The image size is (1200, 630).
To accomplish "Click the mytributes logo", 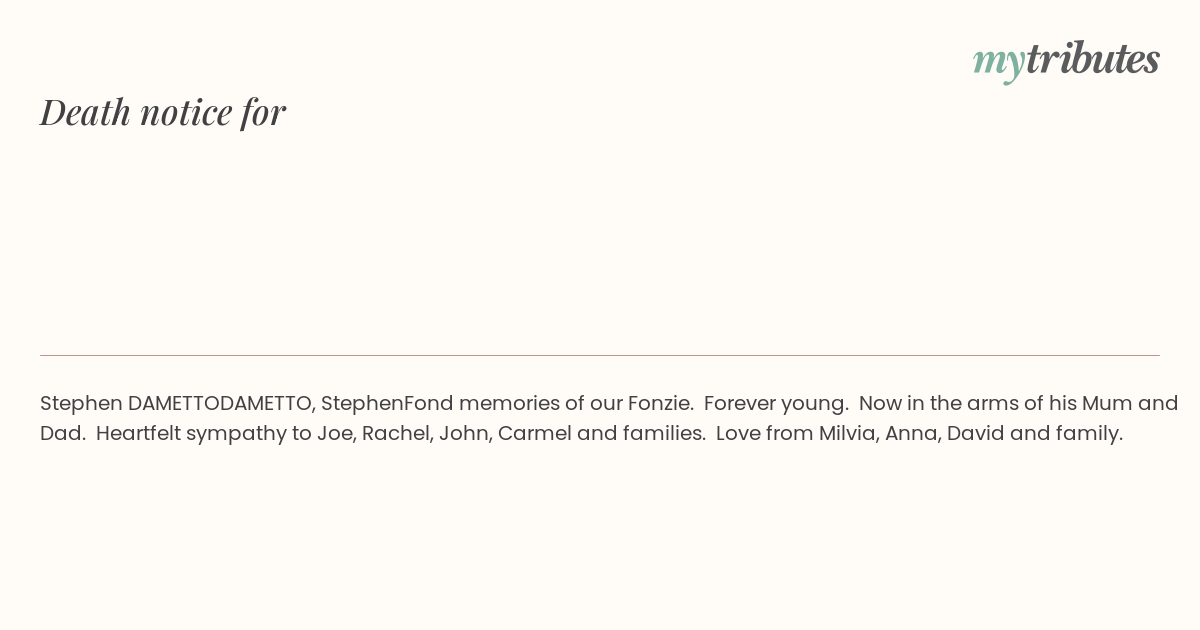I will point(1066,60).
